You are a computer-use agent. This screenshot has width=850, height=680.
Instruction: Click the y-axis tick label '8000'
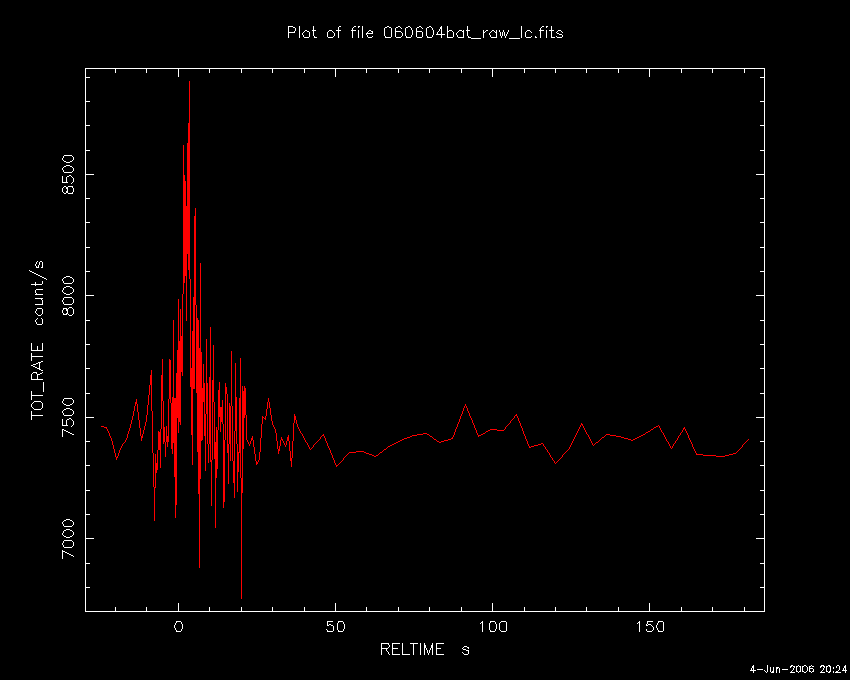[68, 296]
